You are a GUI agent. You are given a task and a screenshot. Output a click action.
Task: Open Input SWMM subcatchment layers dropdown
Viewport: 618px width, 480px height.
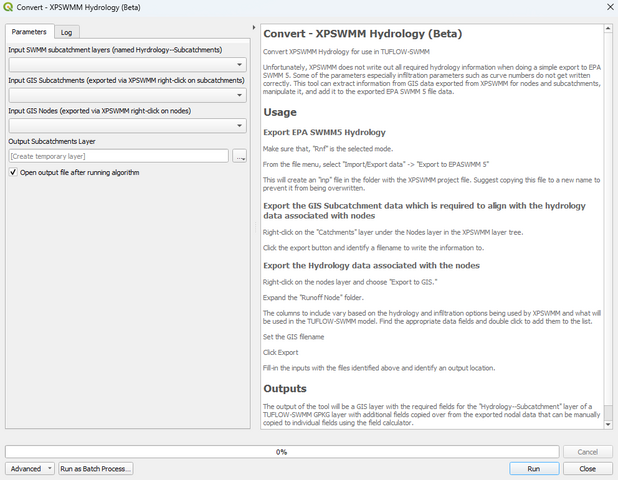(x=127, y=64)
